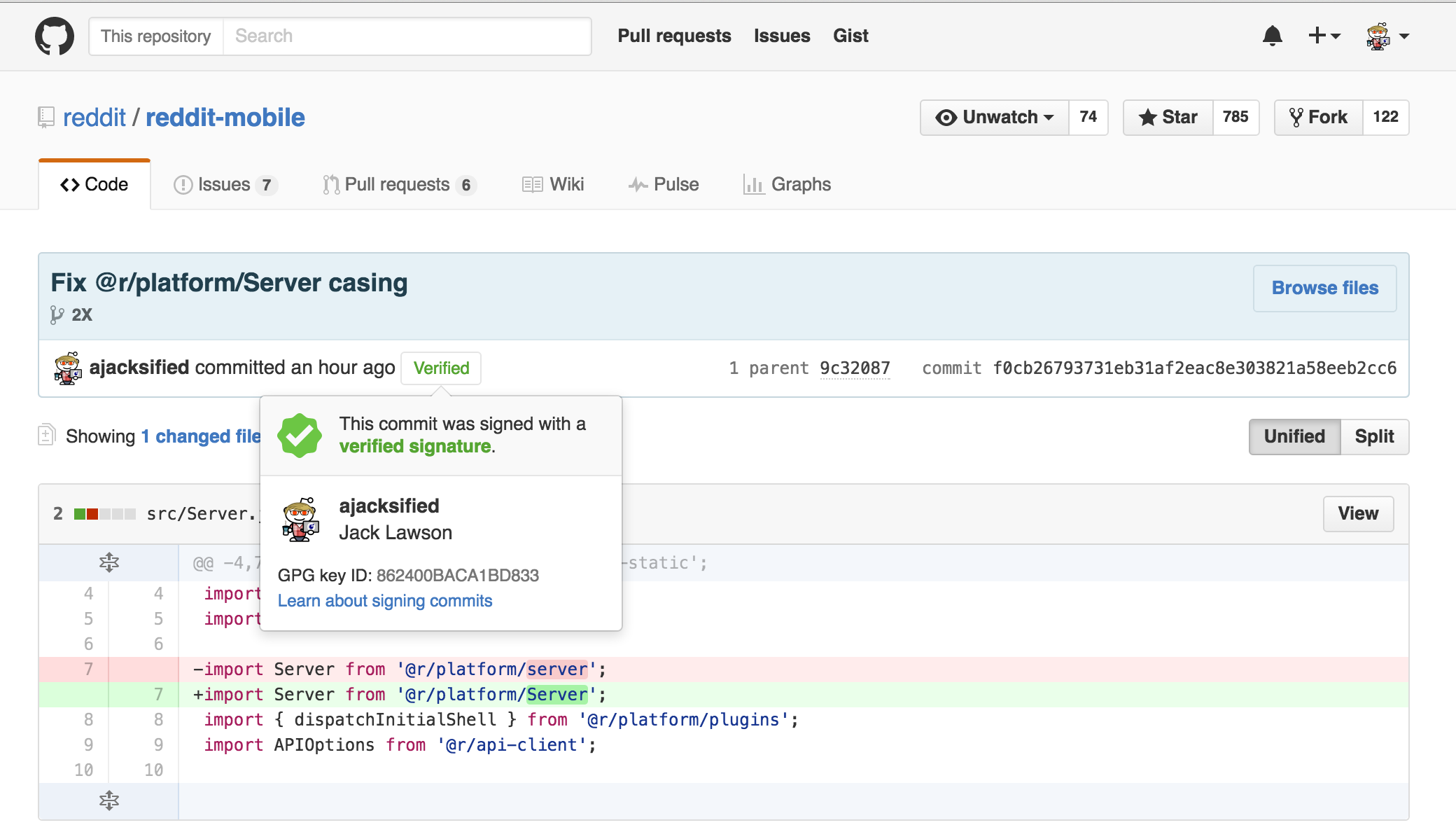The image size is (1456, 839).
Task: Open the notifications bell
Action: coord(1274,36)
